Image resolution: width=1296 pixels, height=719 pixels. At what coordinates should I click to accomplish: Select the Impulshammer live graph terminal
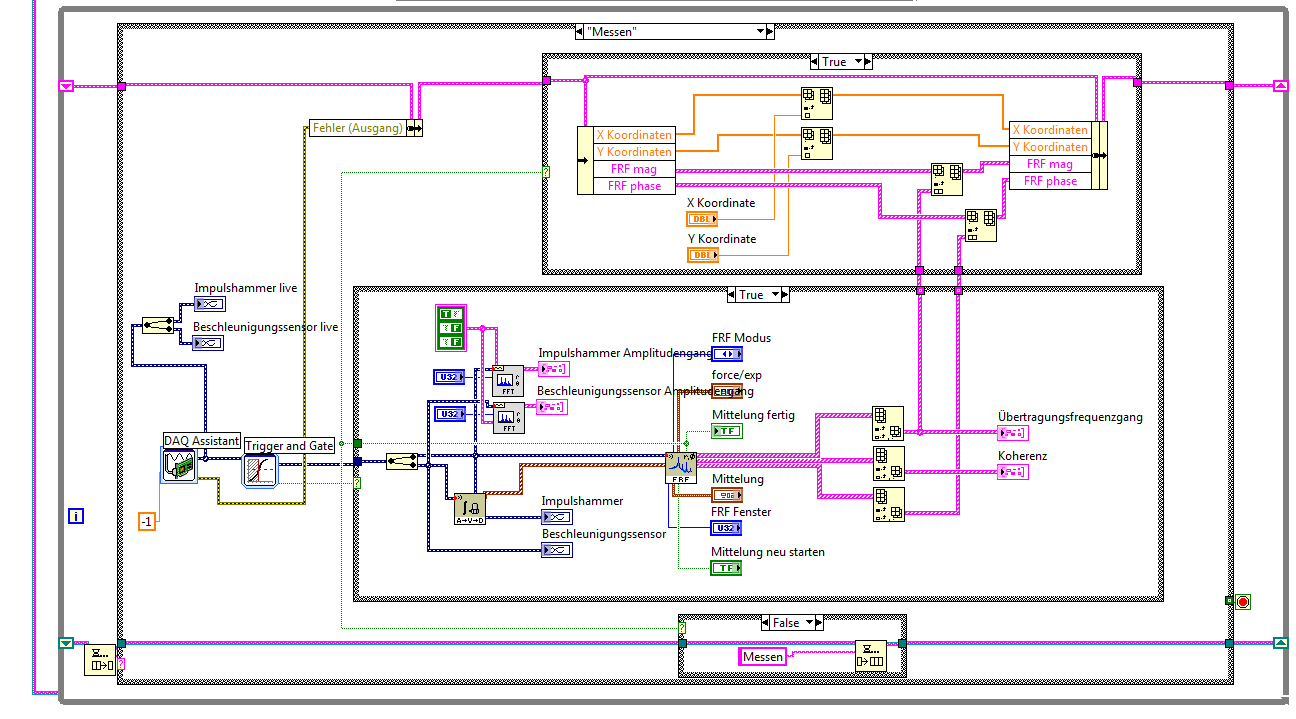209,304
